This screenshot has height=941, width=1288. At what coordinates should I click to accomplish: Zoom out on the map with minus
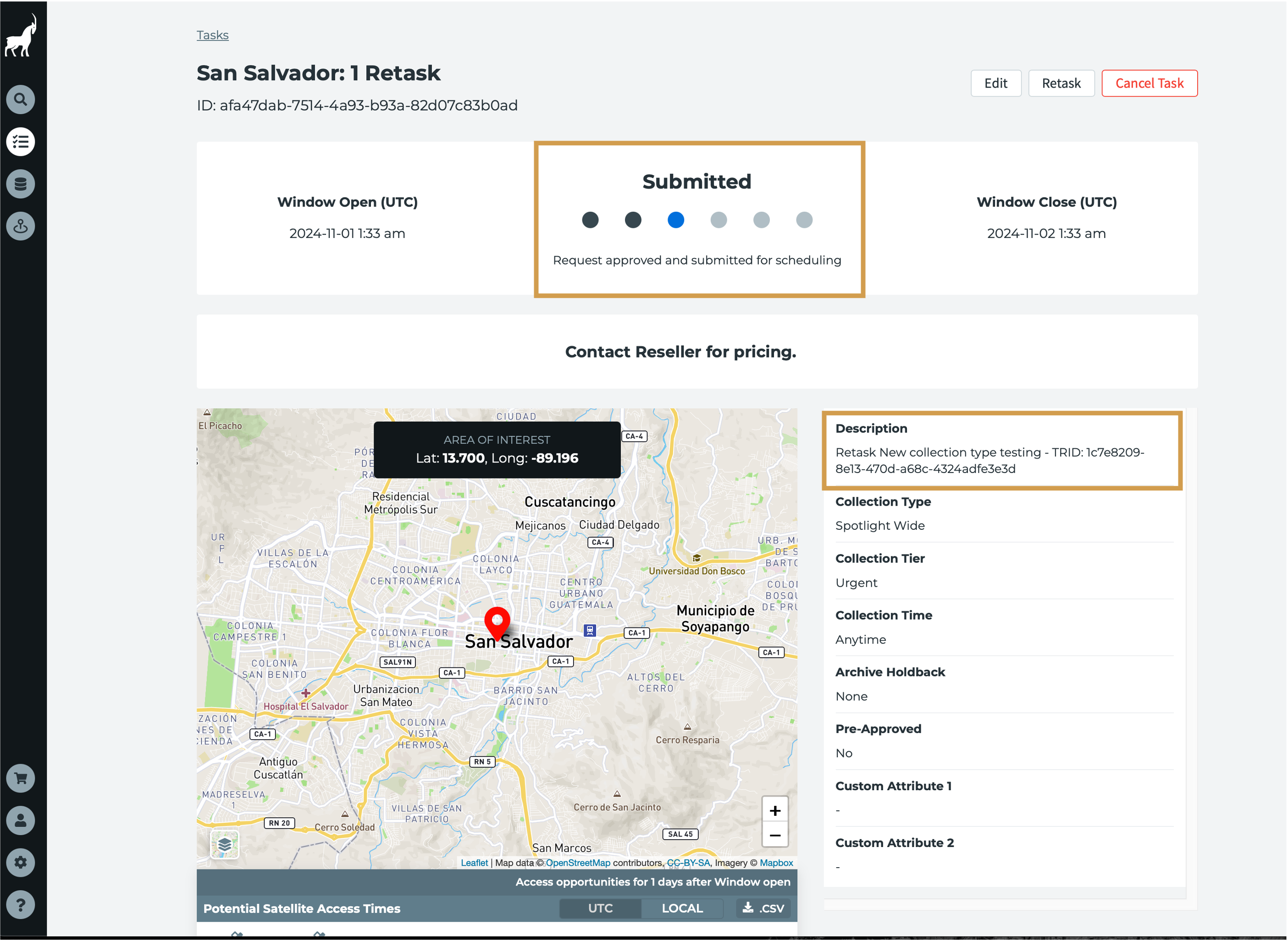click(775, 836)
